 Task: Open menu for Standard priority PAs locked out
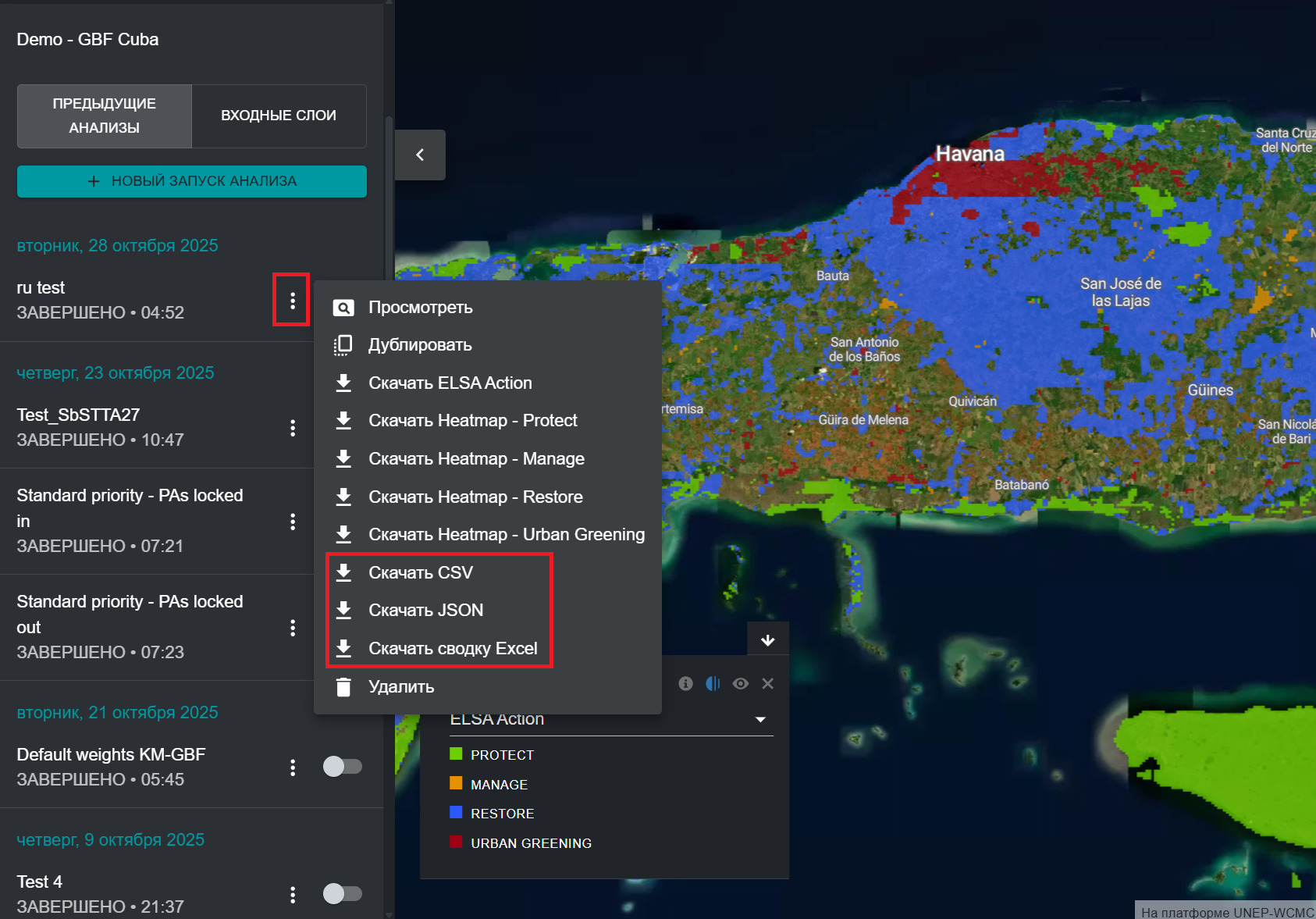click(x=292, y=628)
